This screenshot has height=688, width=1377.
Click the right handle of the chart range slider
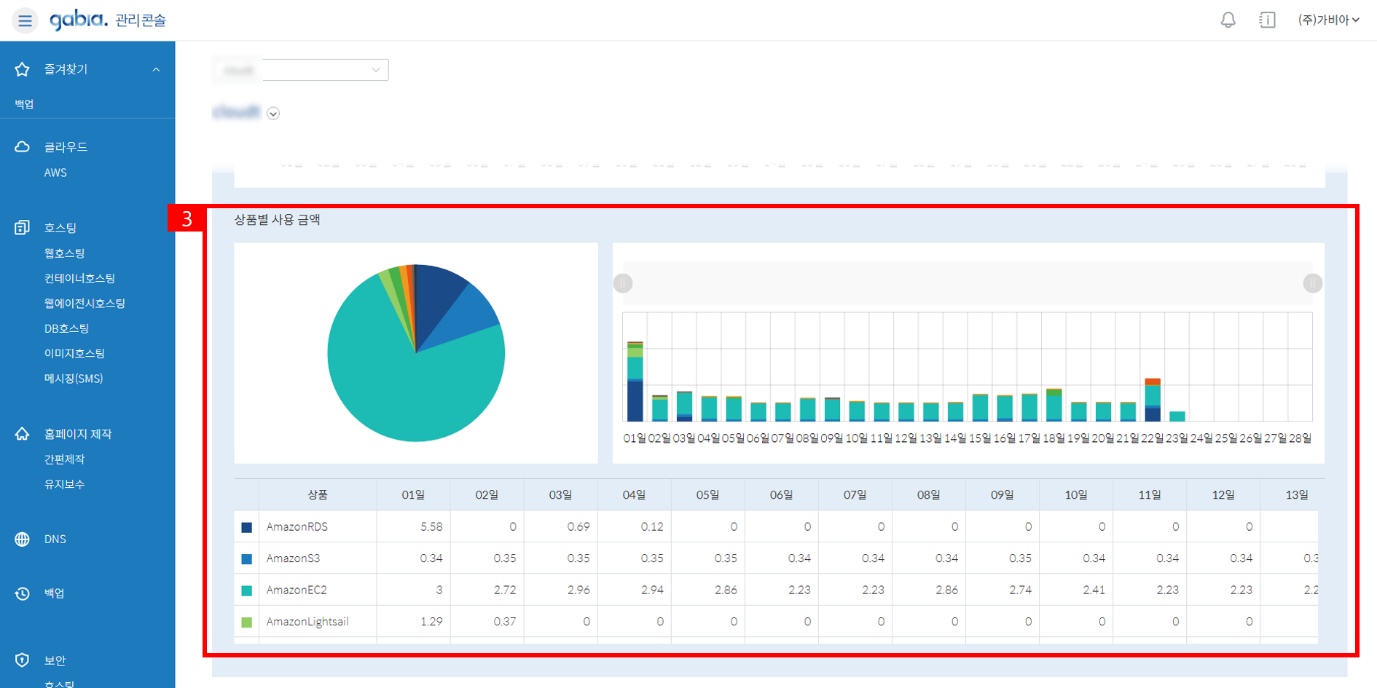1313,284
